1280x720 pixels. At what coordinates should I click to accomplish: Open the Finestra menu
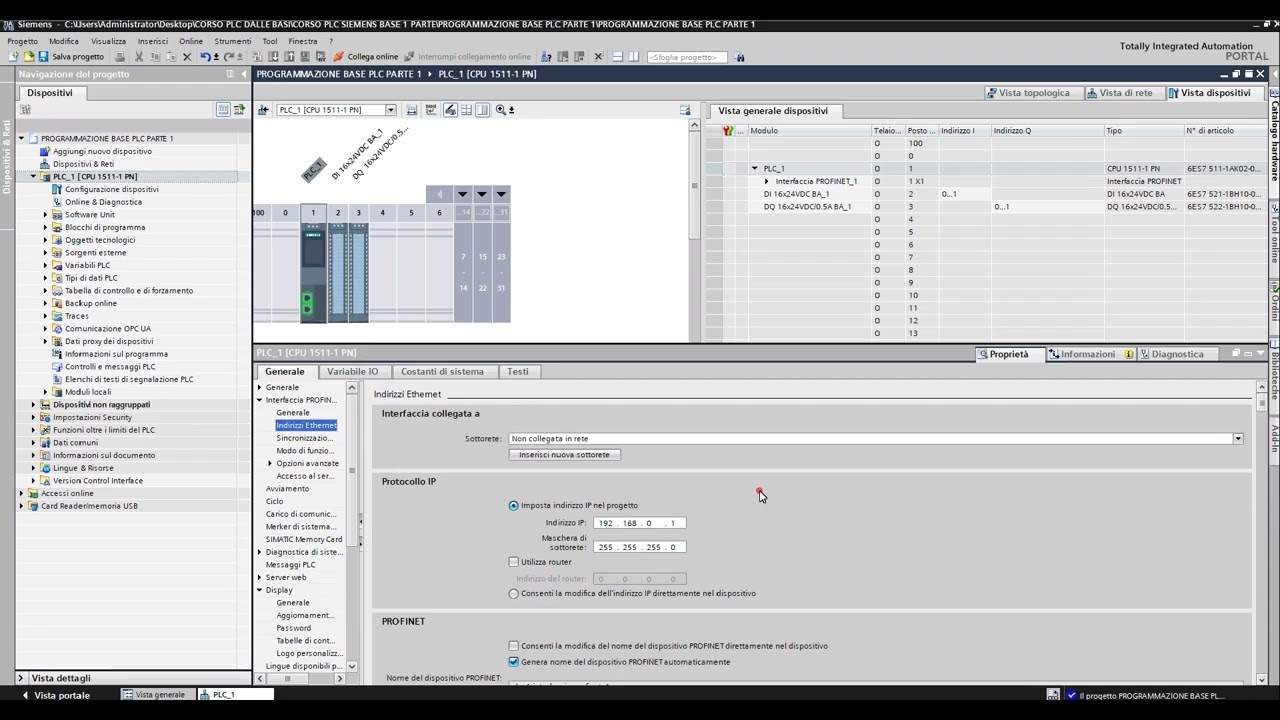click(x=303, y=41)
